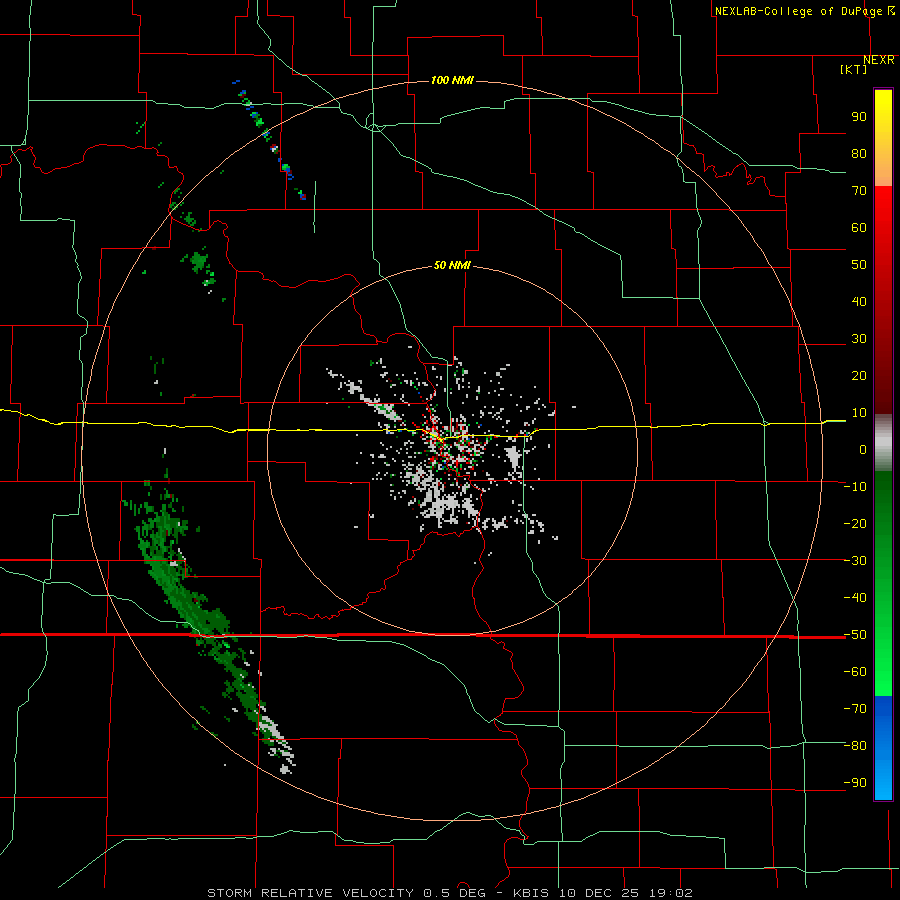Viewport: 900px width, 900px height.
Task: Click the 70 value on the velocity scale
Action: point(859,191)
